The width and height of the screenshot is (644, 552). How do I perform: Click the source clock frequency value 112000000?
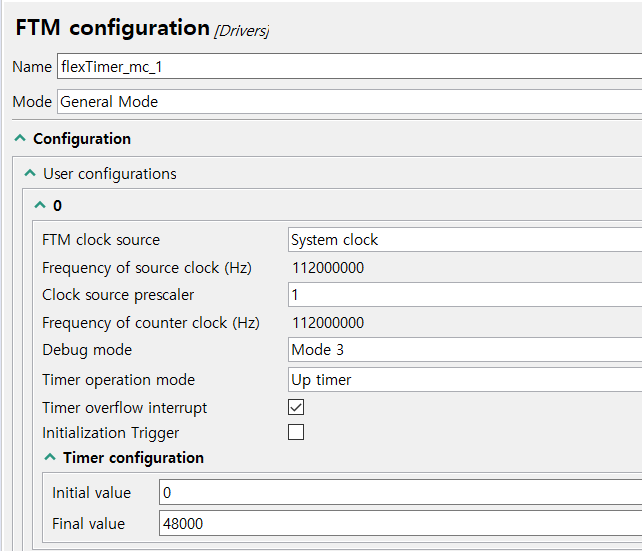(328, 268)
